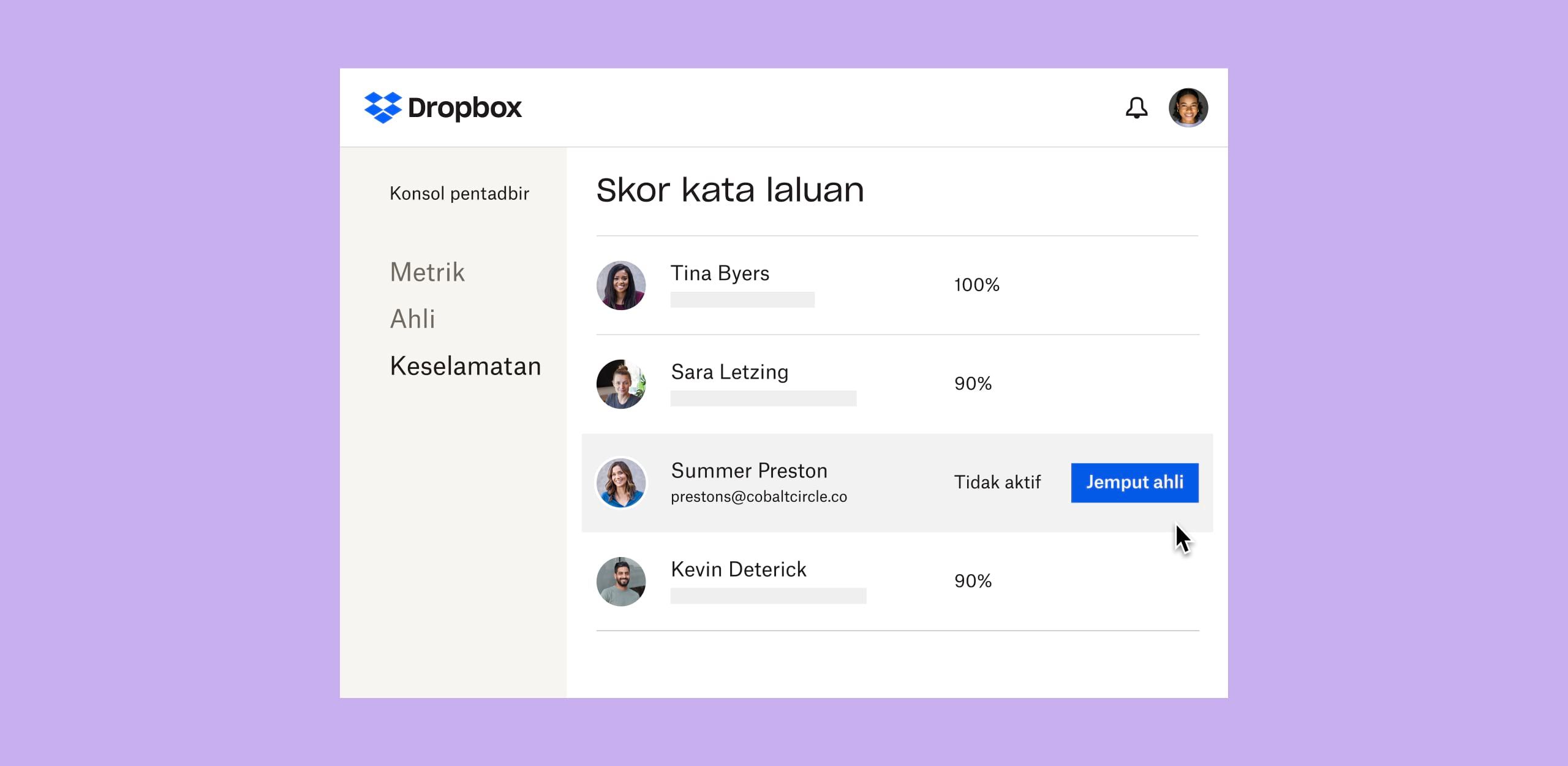Click Kevin Deterick's profile photo

pyautogui.click(x=621, y=582)
